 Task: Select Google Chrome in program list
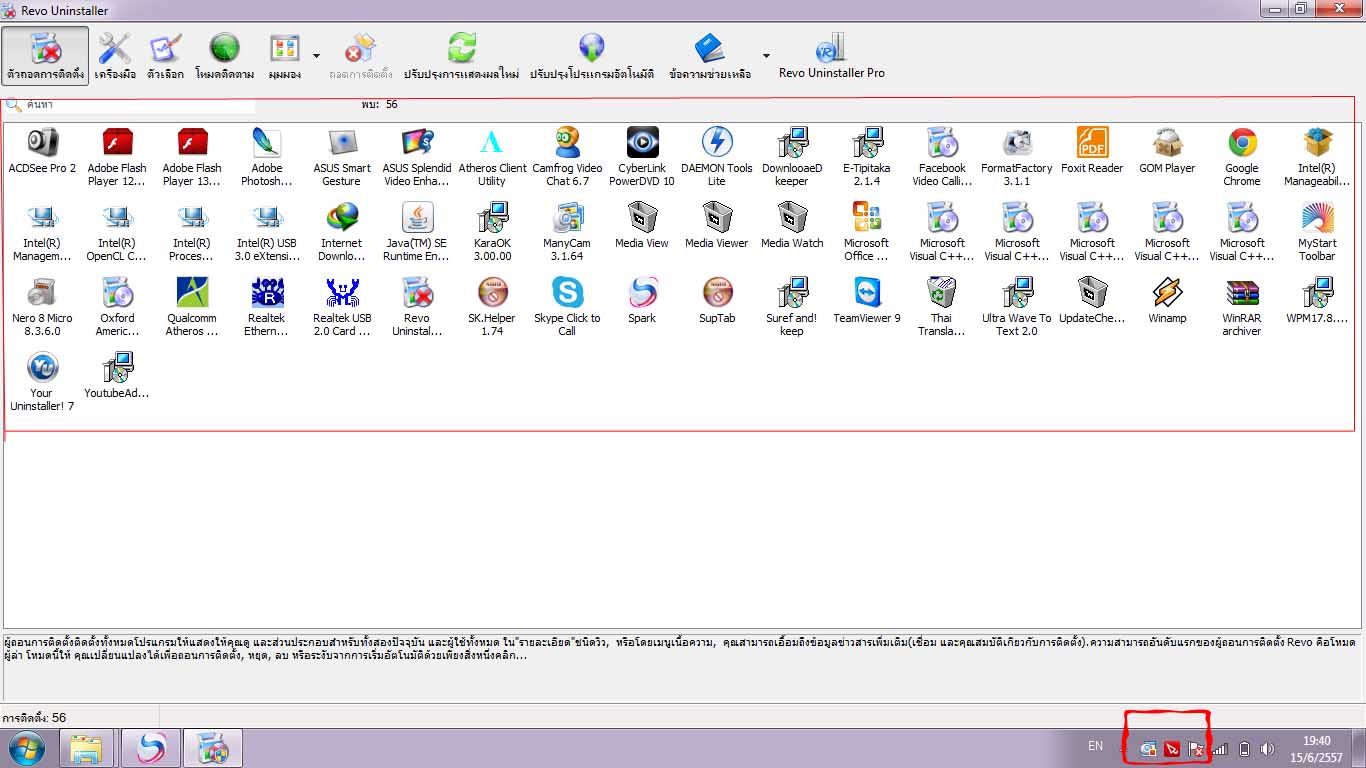(x=1242, y=155)
